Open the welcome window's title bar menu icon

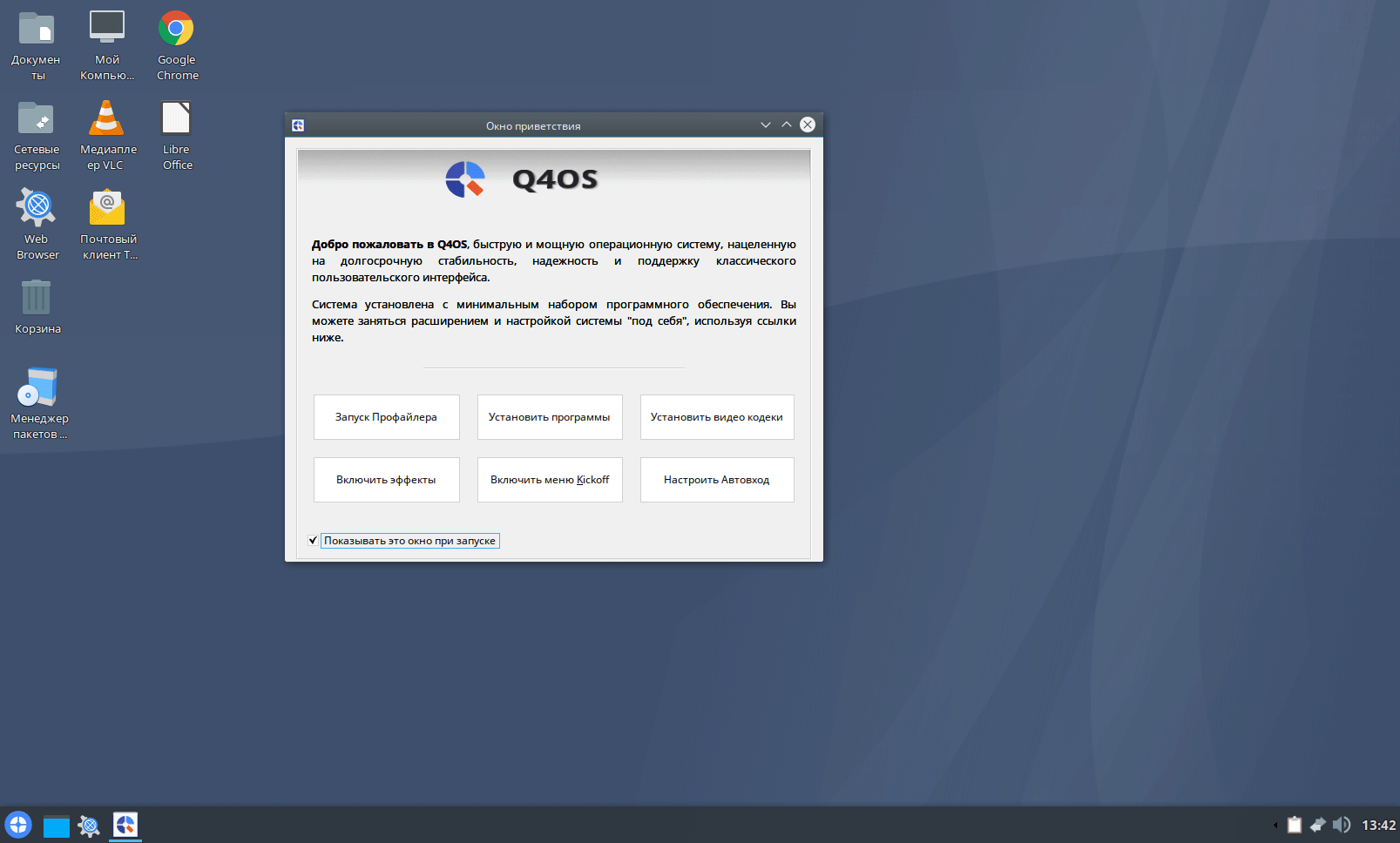298,125
